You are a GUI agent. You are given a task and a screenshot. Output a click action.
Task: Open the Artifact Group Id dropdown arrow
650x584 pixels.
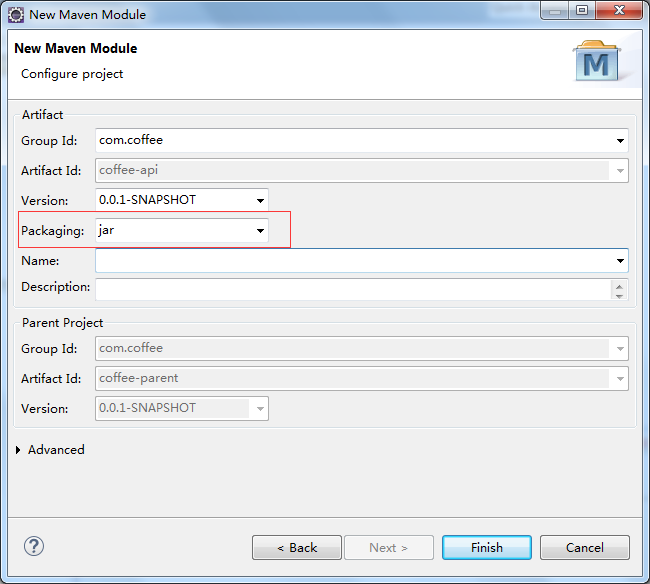pyautogui.click(x=620, y=141)
